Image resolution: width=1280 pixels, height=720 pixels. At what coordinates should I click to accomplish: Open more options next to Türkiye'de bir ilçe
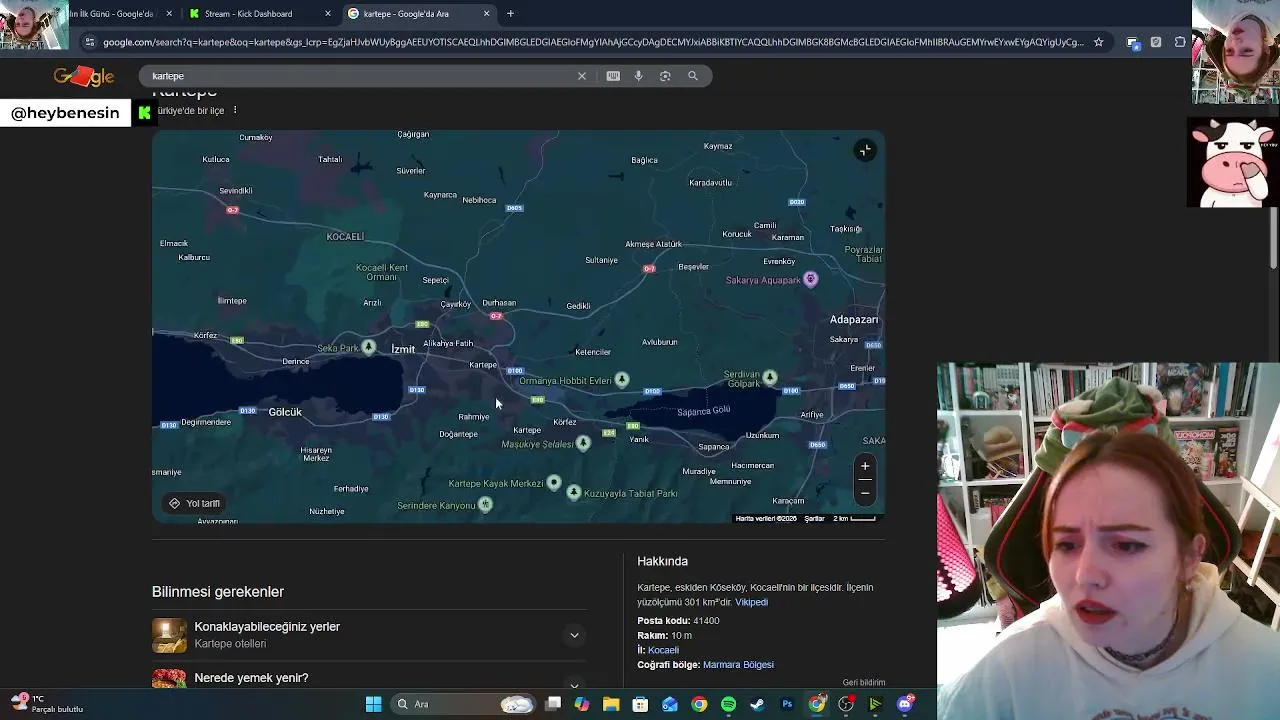235,110
